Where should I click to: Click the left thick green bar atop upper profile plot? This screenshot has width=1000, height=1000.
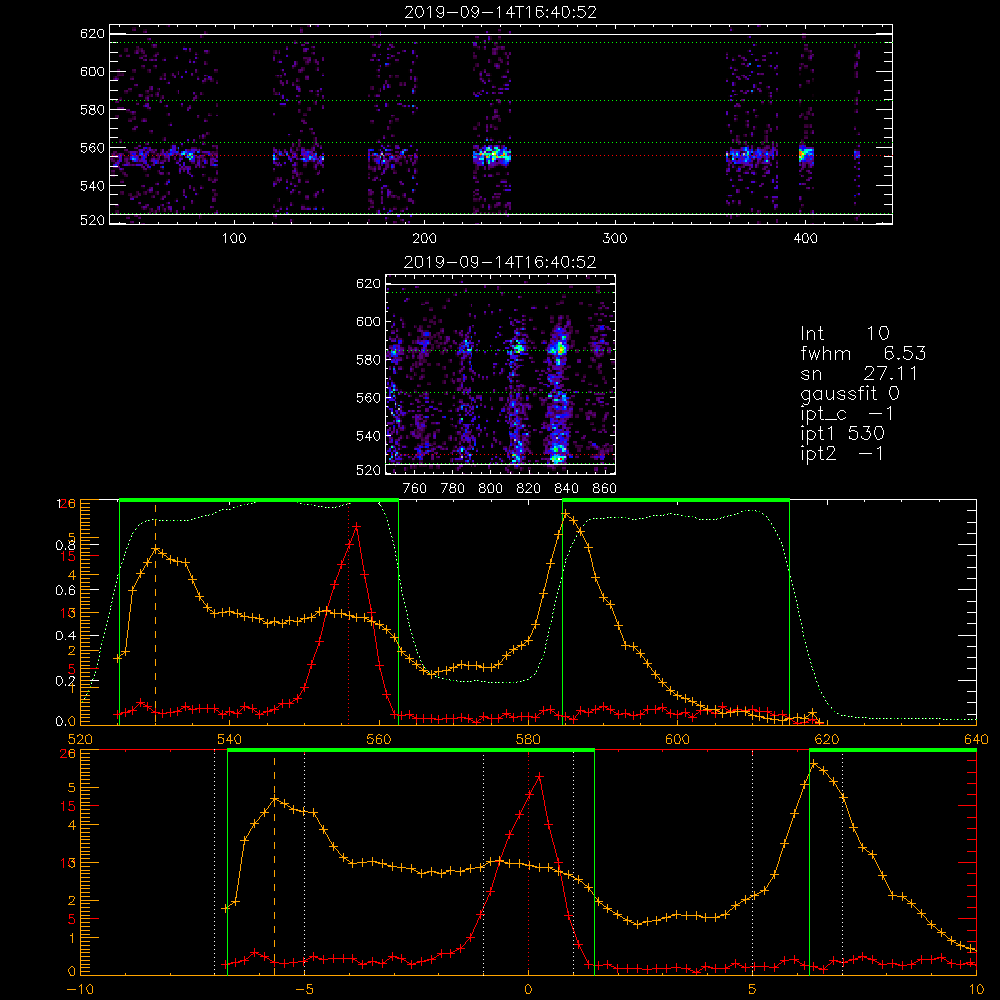[259, 500]
